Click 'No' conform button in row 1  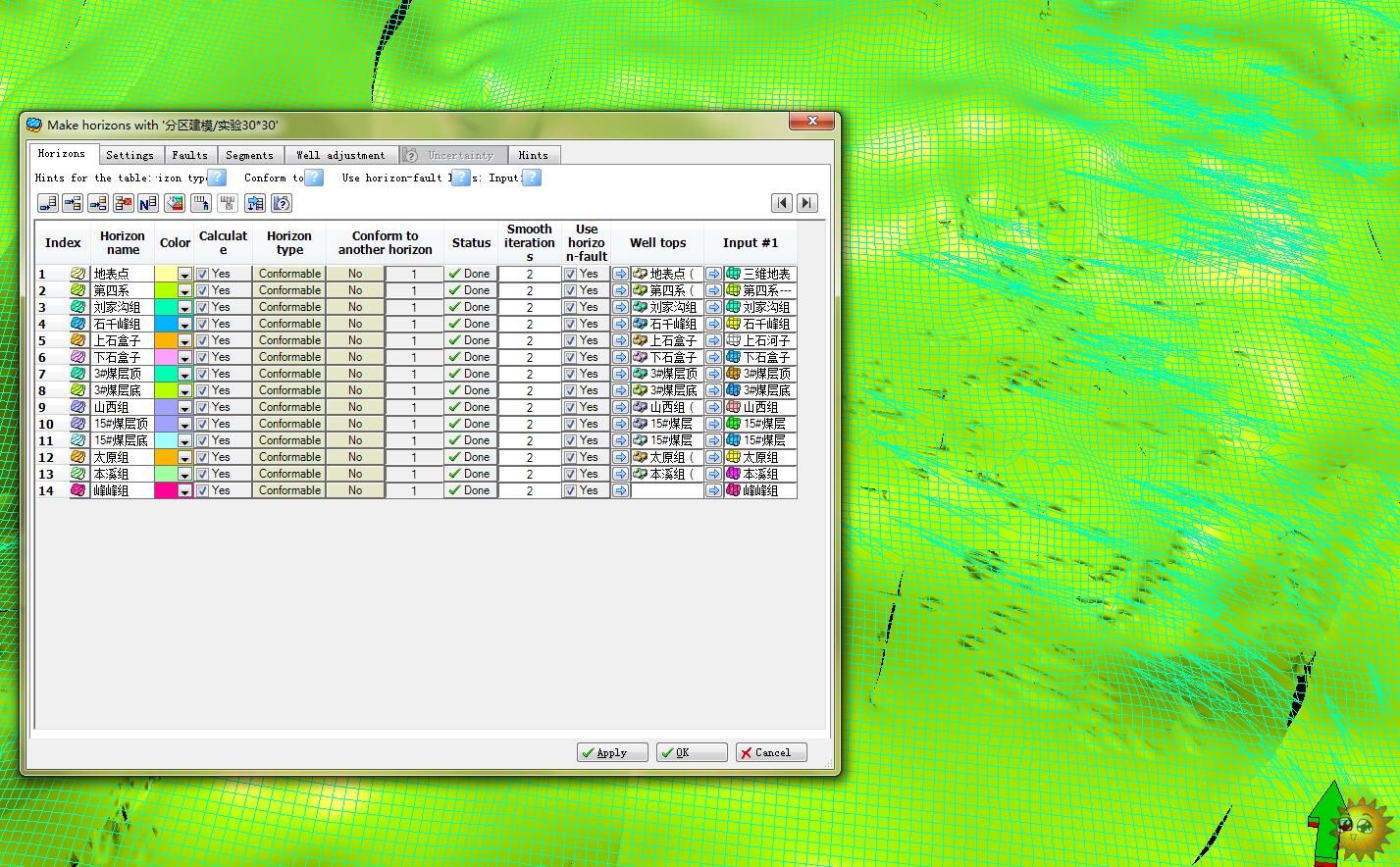point(355,274)
